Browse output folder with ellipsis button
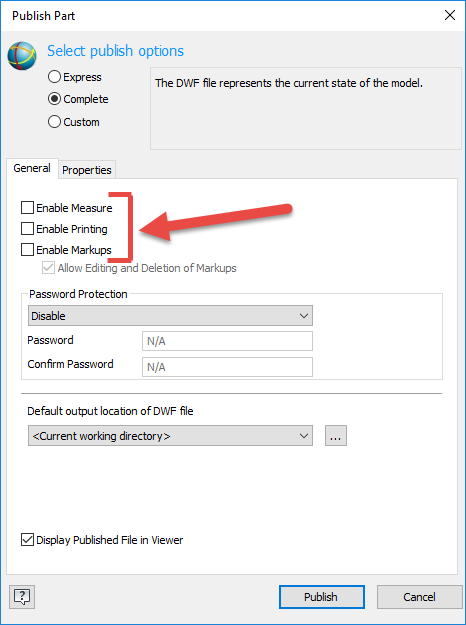Viewport: 466px width, 625px height. click(x=336, y=436)
